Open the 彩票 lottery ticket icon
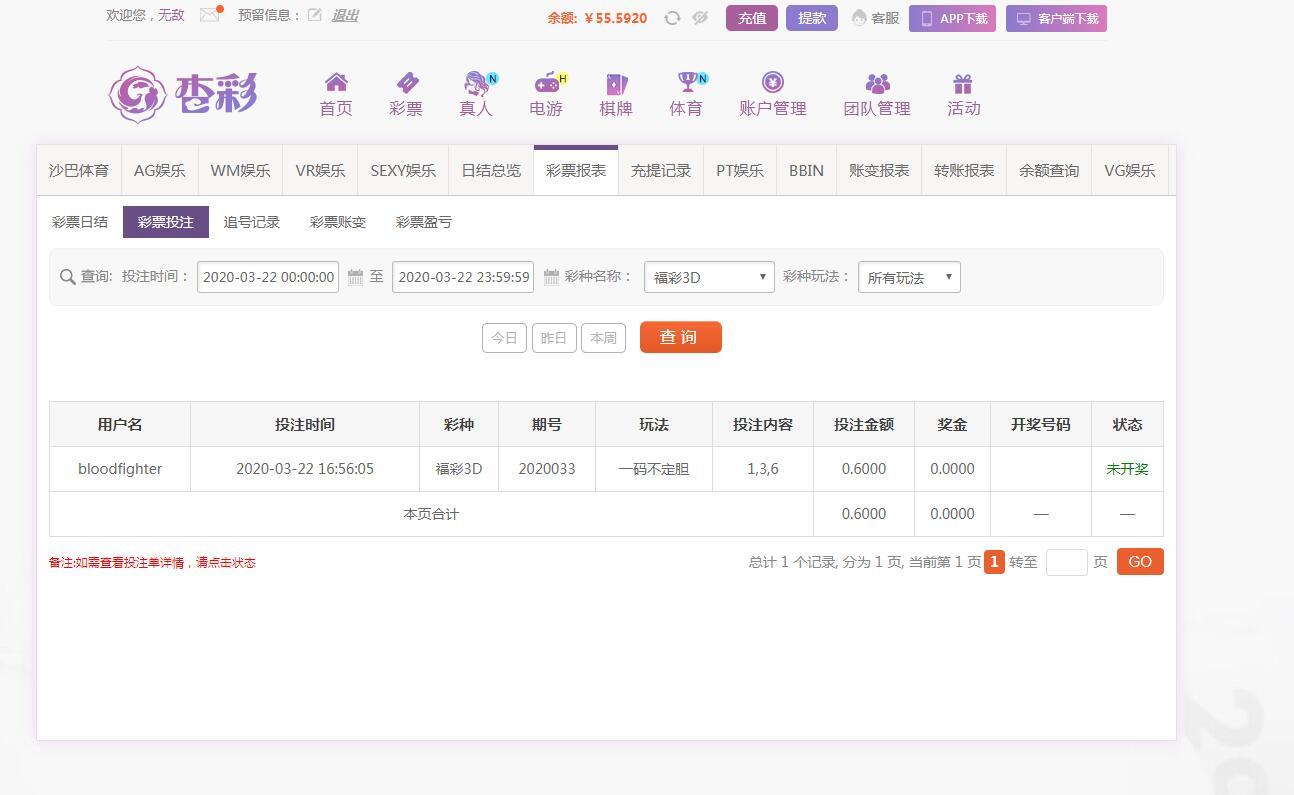1294x795 pixels. 406,83
